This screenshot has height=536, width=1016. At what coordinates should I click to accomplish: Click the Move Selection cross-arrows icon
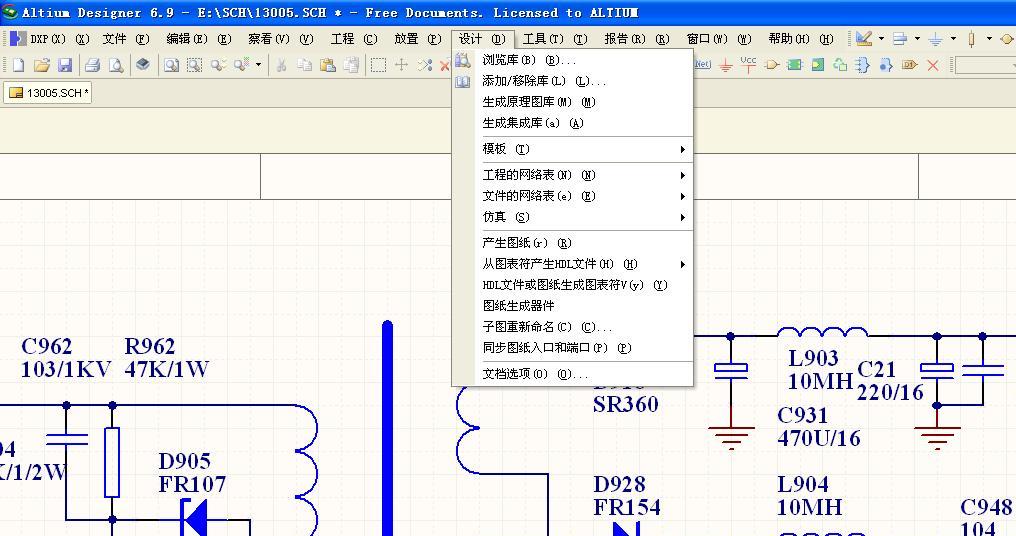pos(402,65)
